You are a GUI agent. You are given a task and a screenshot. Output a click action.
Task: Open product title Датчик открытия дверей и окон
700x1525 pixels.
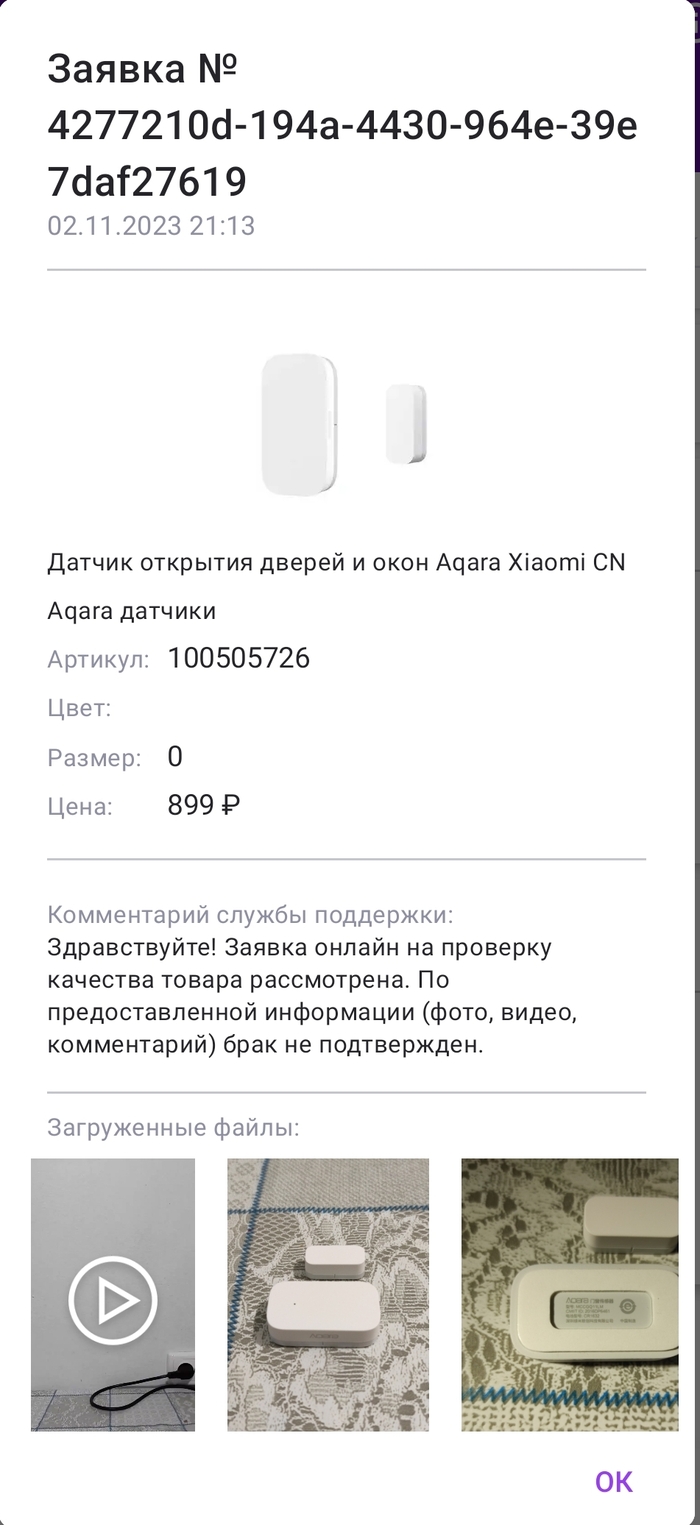336,562
